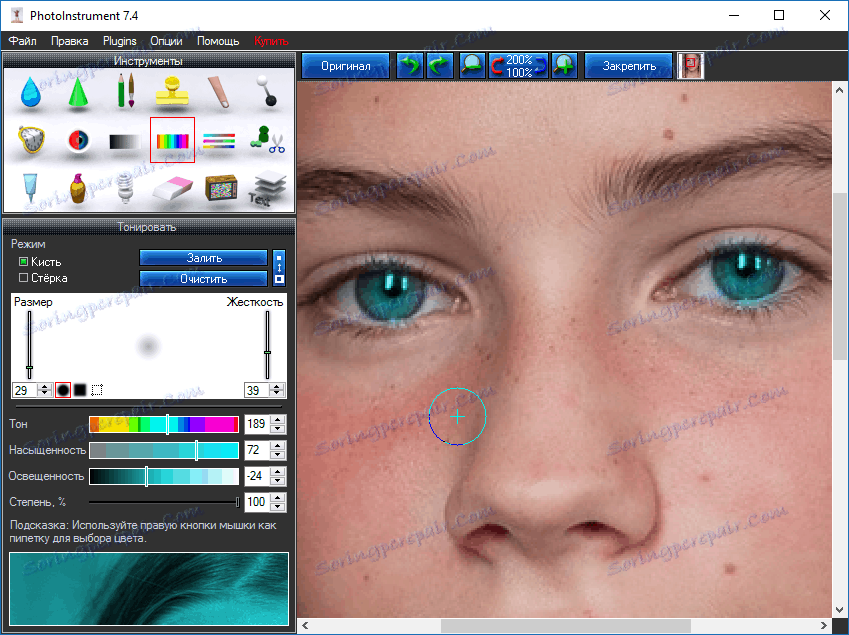Click the Залить button
849x635 pixels.
(x=204, y=258)
